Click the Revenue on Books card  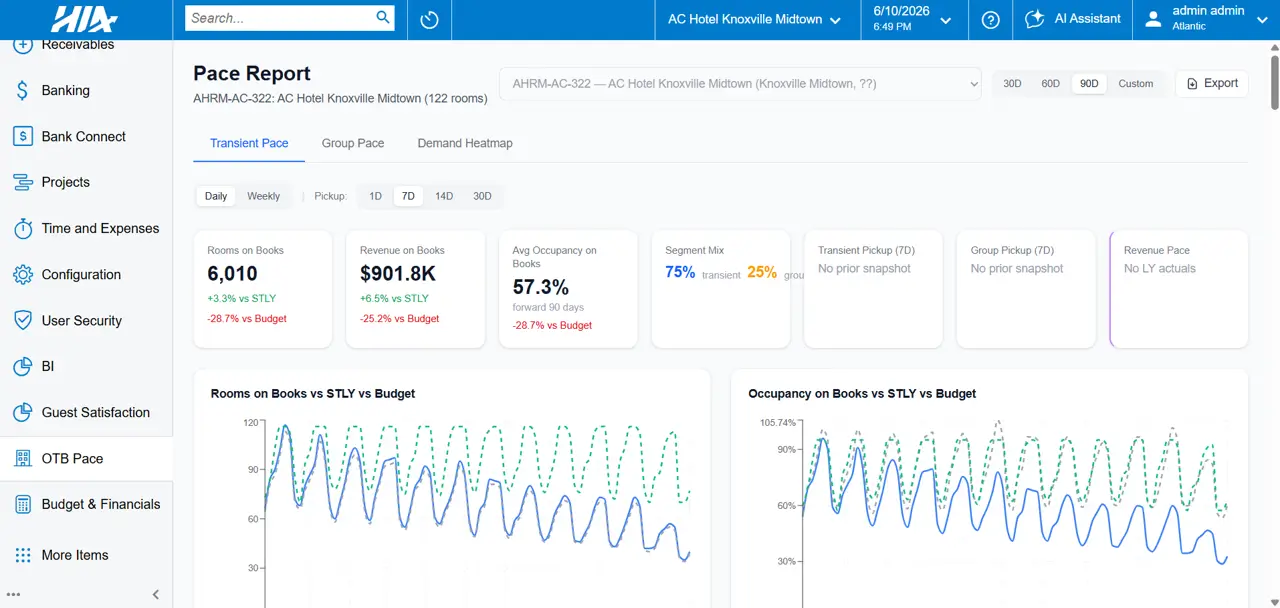point(415,290)
